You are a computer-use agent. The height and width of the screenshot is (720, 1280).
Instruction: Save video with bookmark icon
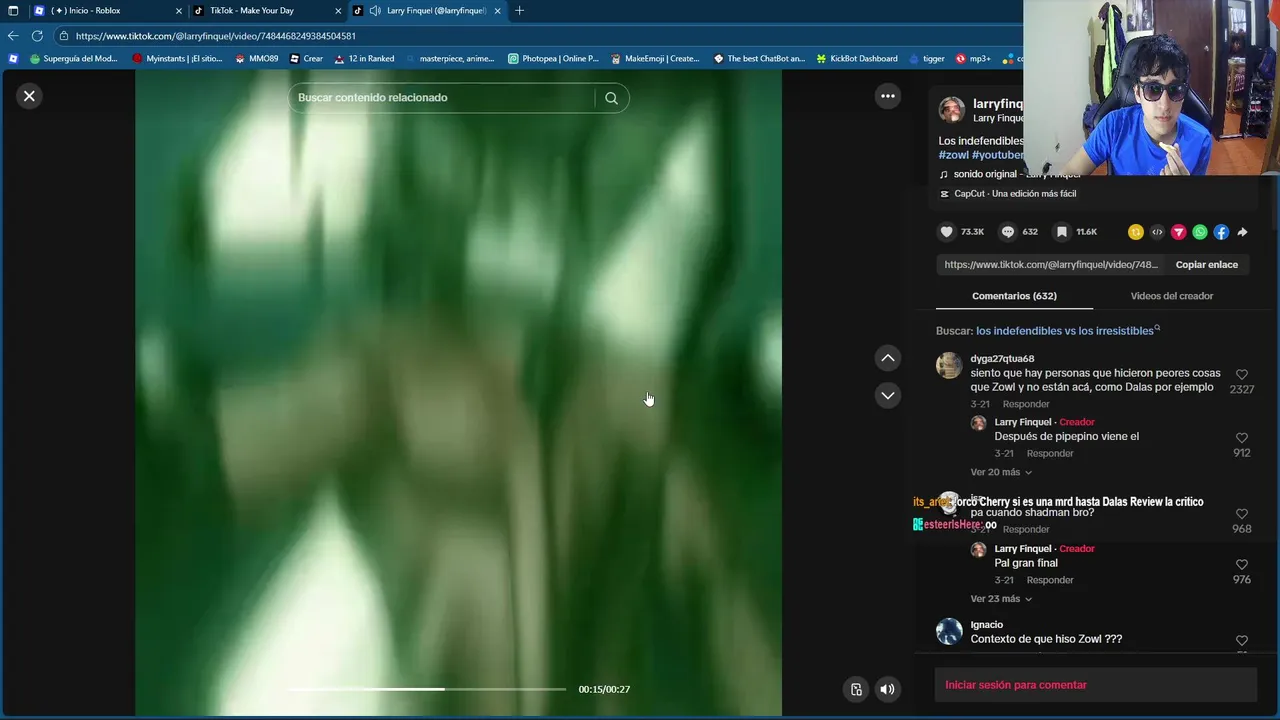[1062, 232]
